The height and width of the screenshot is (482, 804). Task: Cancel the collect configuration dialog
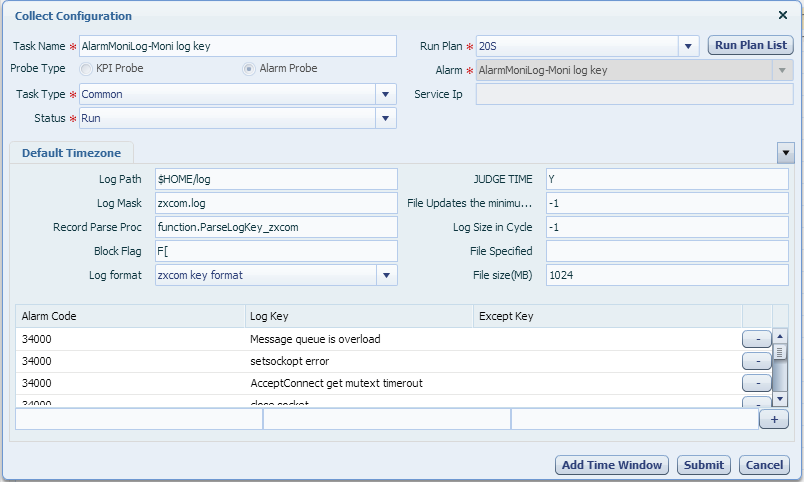pos(764,465)
